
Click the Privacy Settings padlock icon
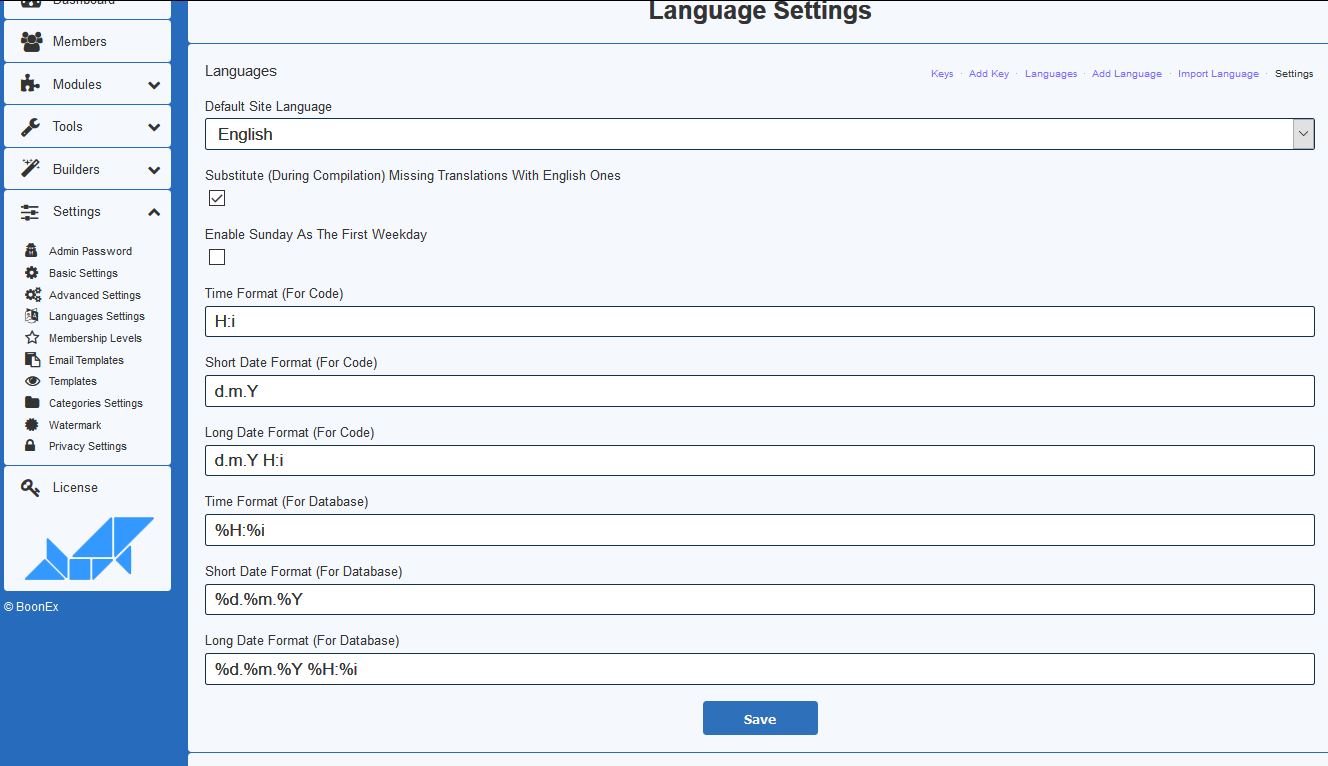pos(31,446)
